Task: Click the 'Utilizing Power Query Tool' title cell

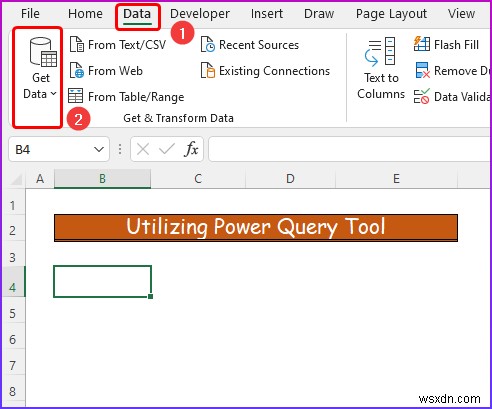Action: pyautogui.click(x=256, y=228)
